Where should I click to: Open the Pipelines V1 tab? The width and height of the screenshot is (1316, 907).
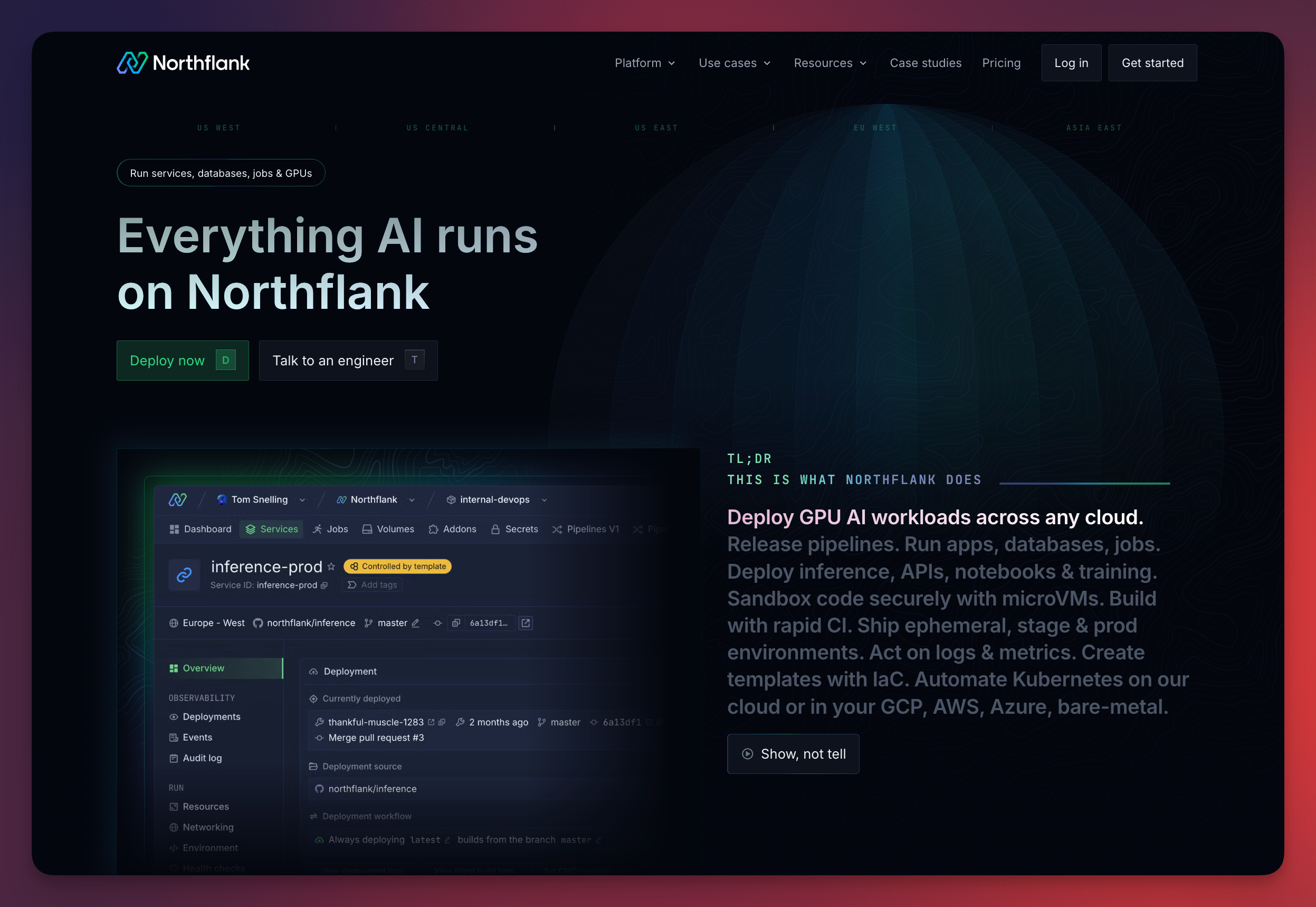[586, 529]
